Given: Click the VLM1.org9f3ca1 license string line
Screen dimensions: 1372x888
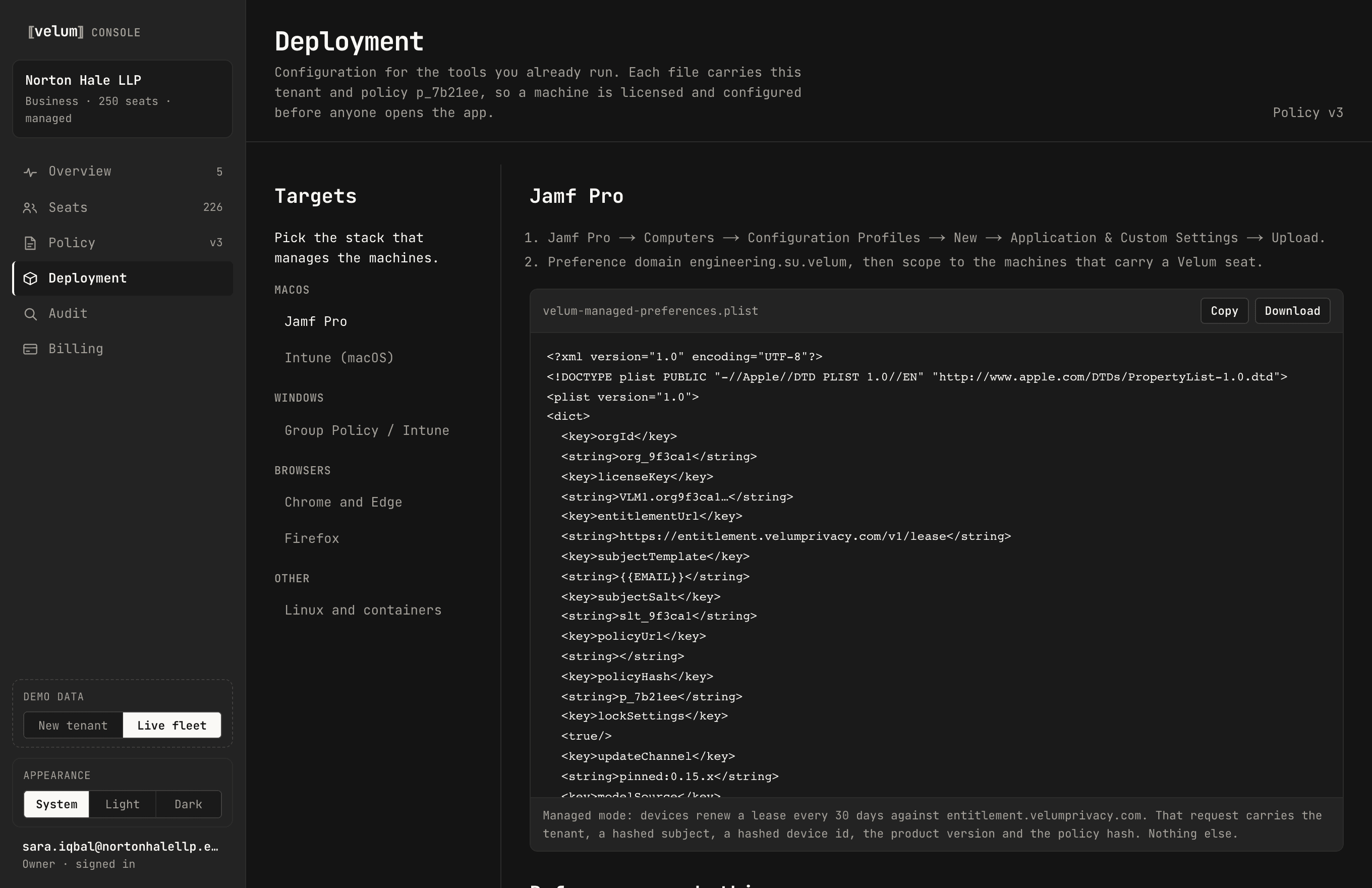Looking at the screenshot, I should (677, 497).
